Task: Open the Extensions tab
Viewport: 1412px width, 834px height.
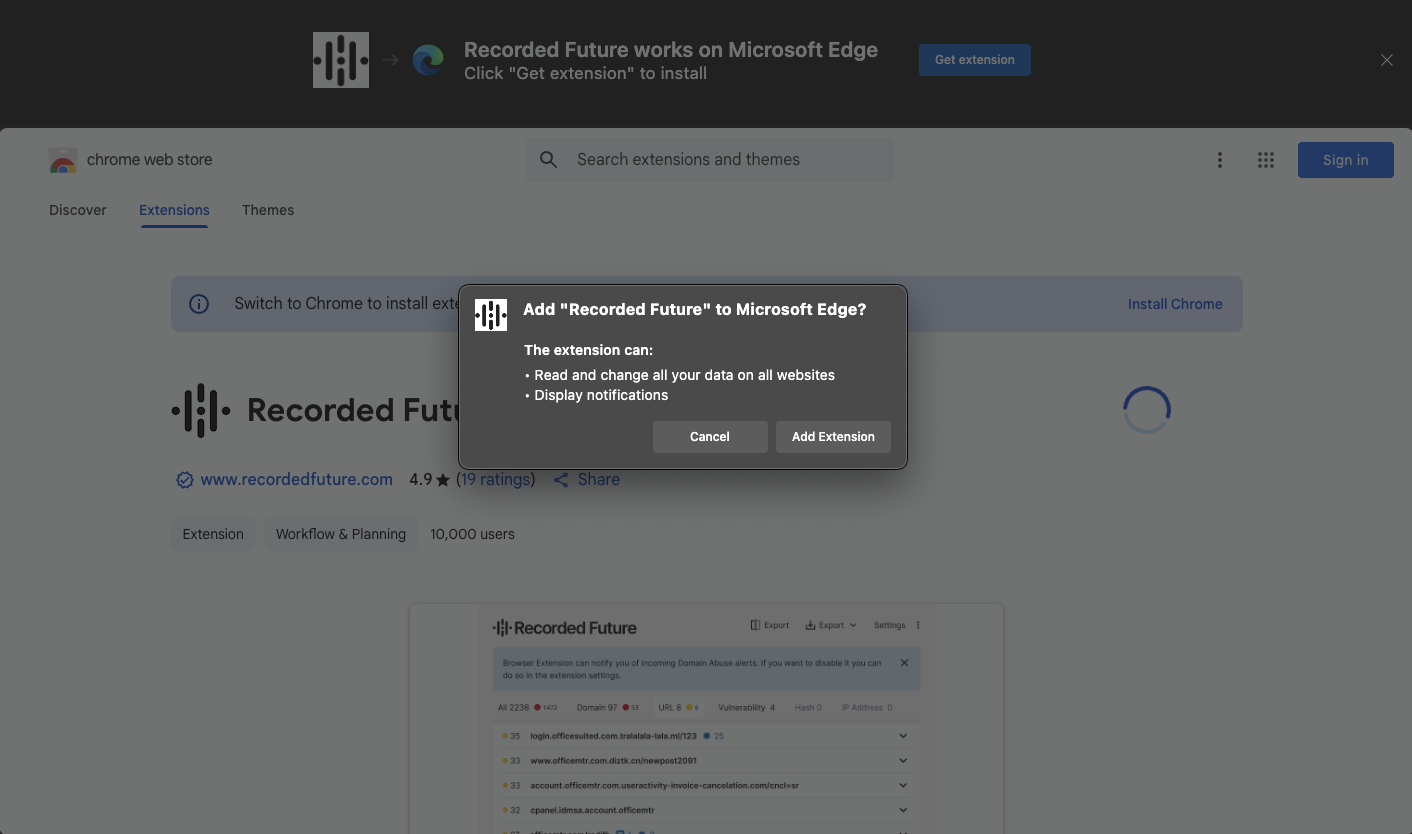Action: pos(174,210)
